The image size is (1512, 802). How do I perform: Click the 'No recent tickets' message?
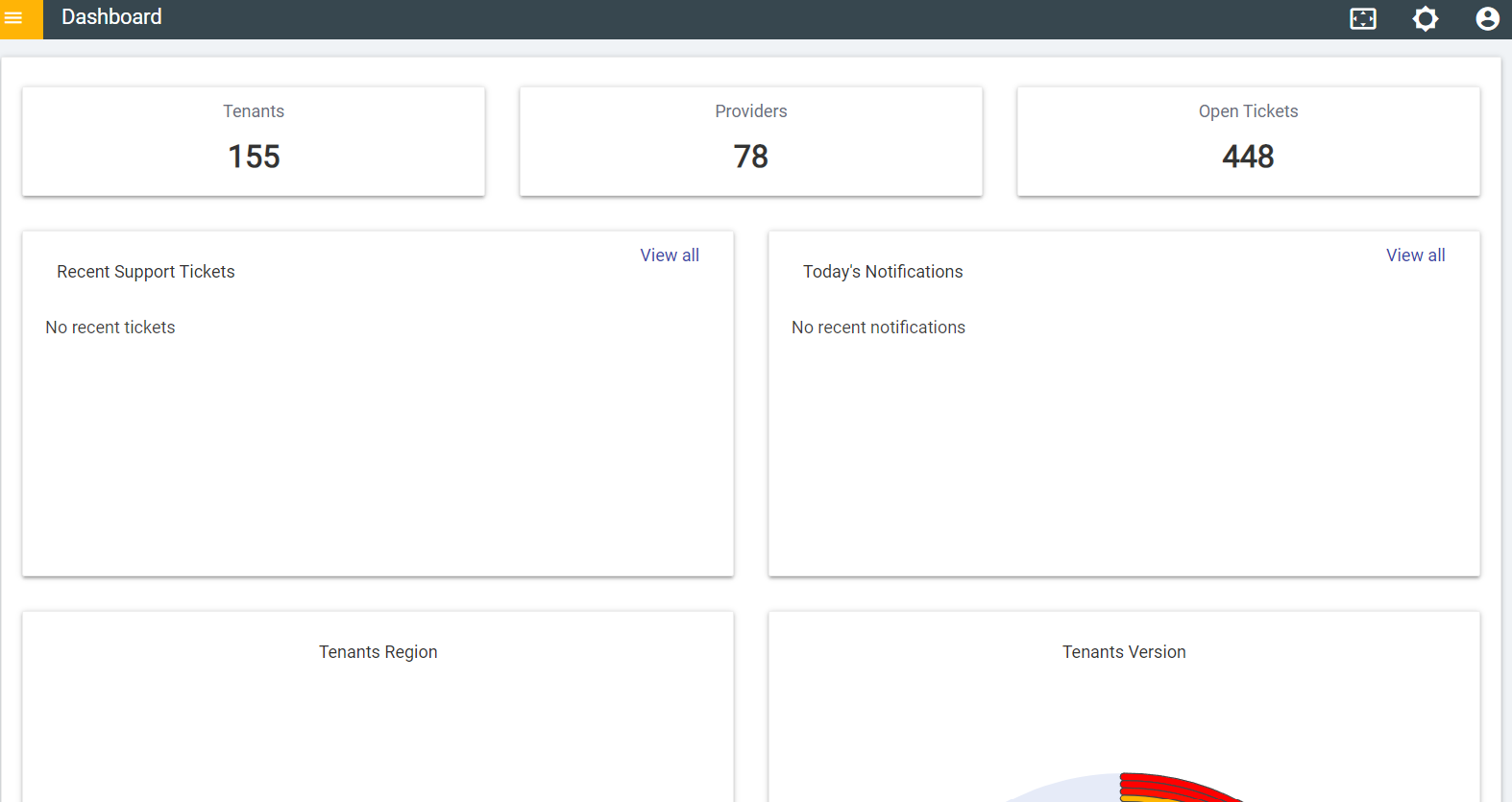pyautogui.click(x=110, y=328)
